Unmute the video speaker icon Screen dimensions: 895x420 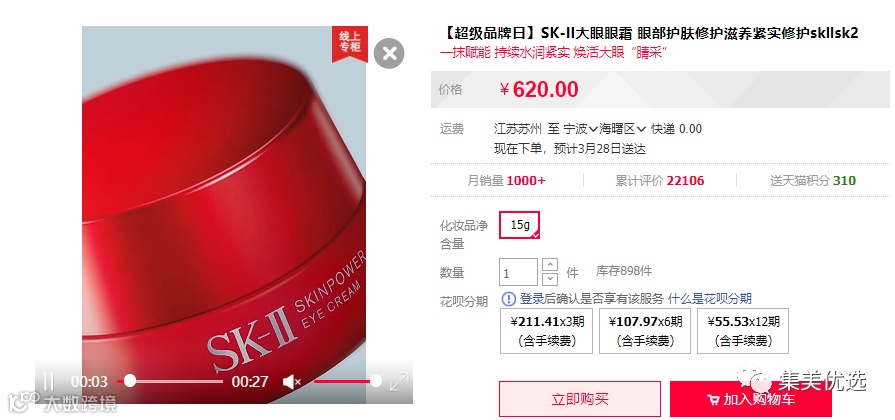click(x=292, y=382)
